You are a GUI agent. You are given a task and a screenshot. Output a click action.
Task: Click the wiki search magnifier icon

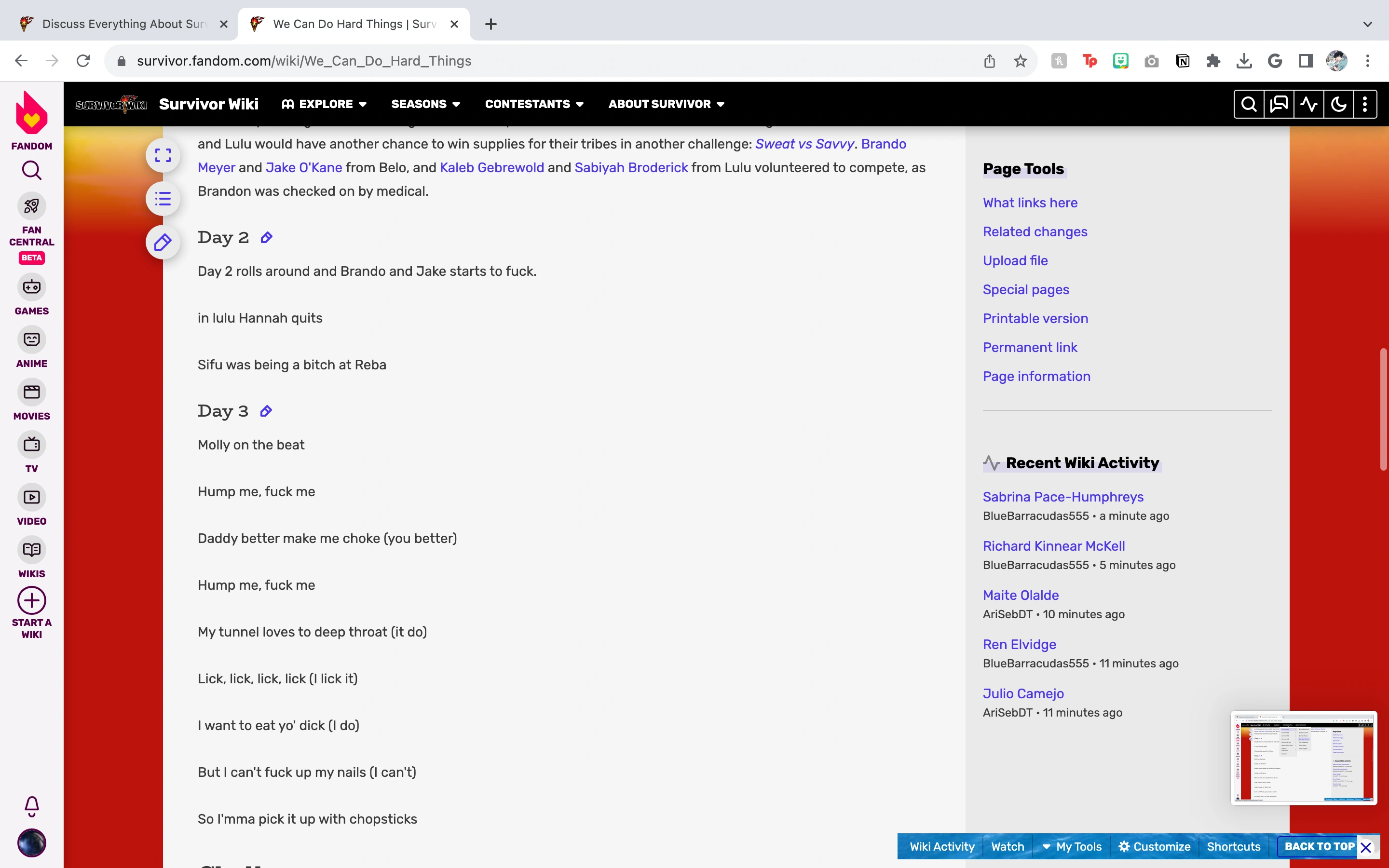click(1248, 104)
